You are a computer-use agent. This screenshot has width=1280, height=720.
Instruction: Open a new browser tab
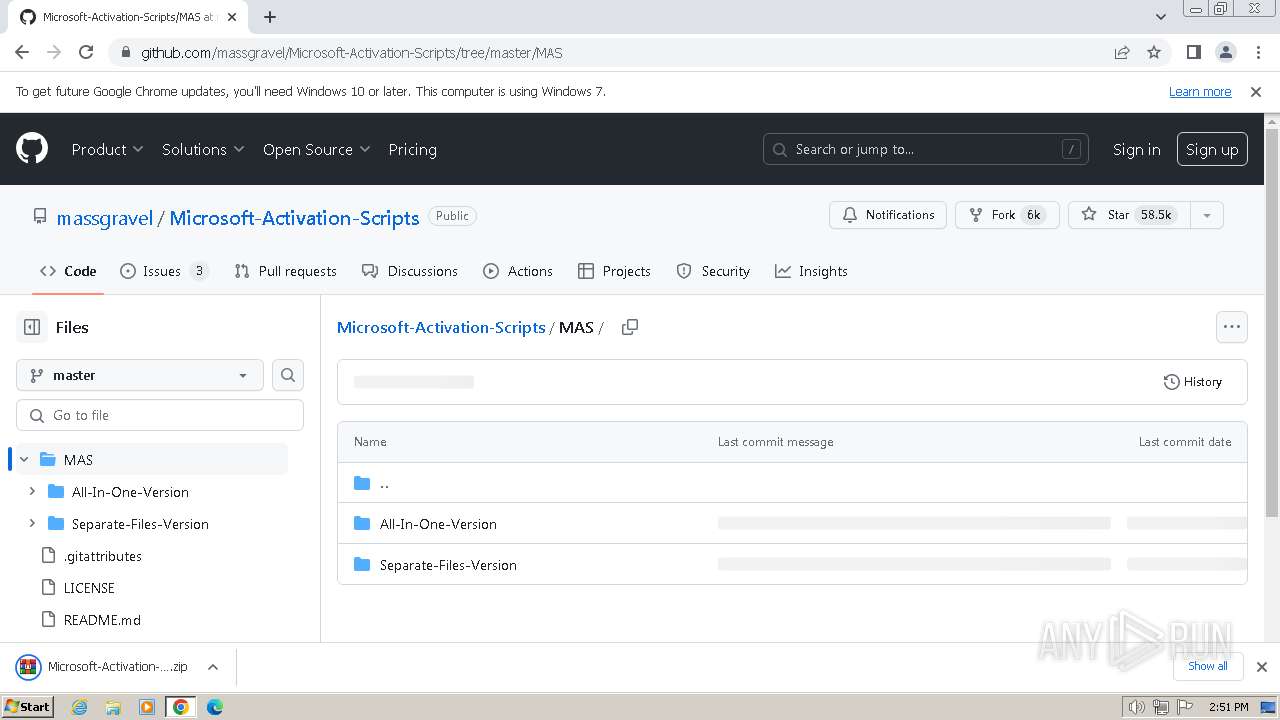click(270, 17)
